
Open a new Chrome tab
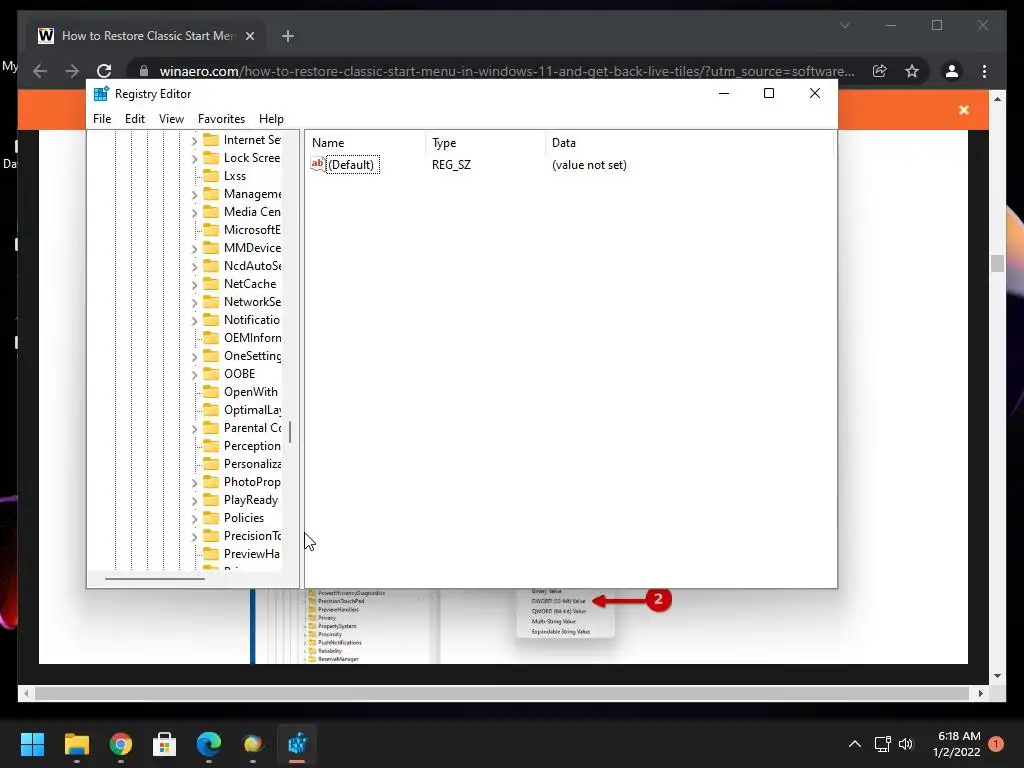coord(288,37)
